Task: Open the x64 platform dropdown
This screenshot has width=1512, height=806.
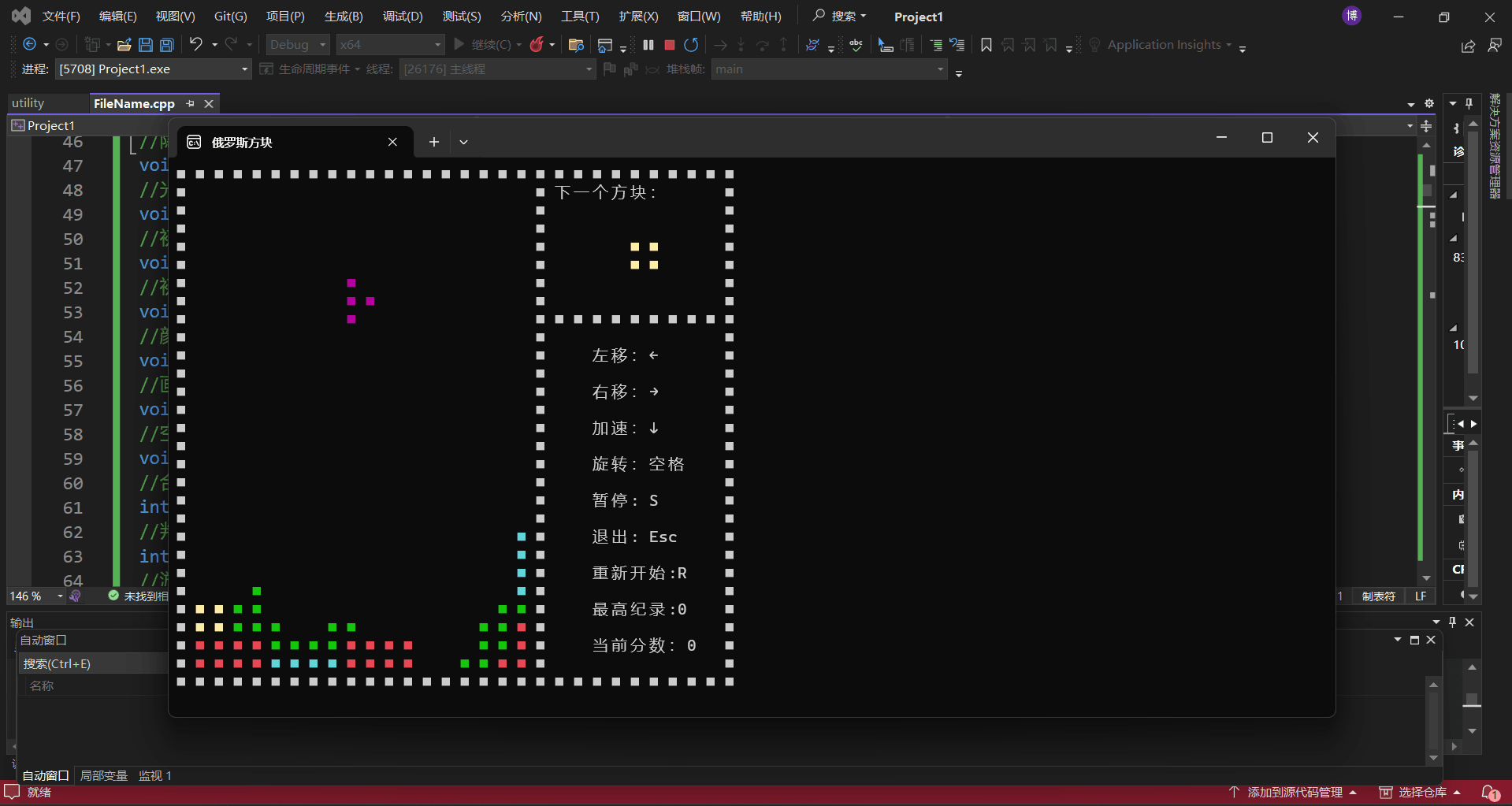Action: [x=390, y=45]
